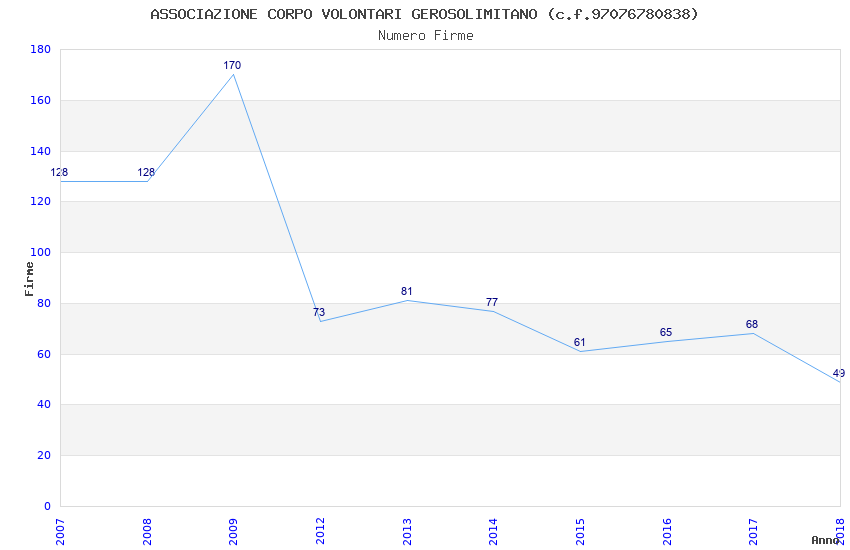Click the 2013 x-axis tick label
This screenshot has height=550, width=850.
point(407,532)
